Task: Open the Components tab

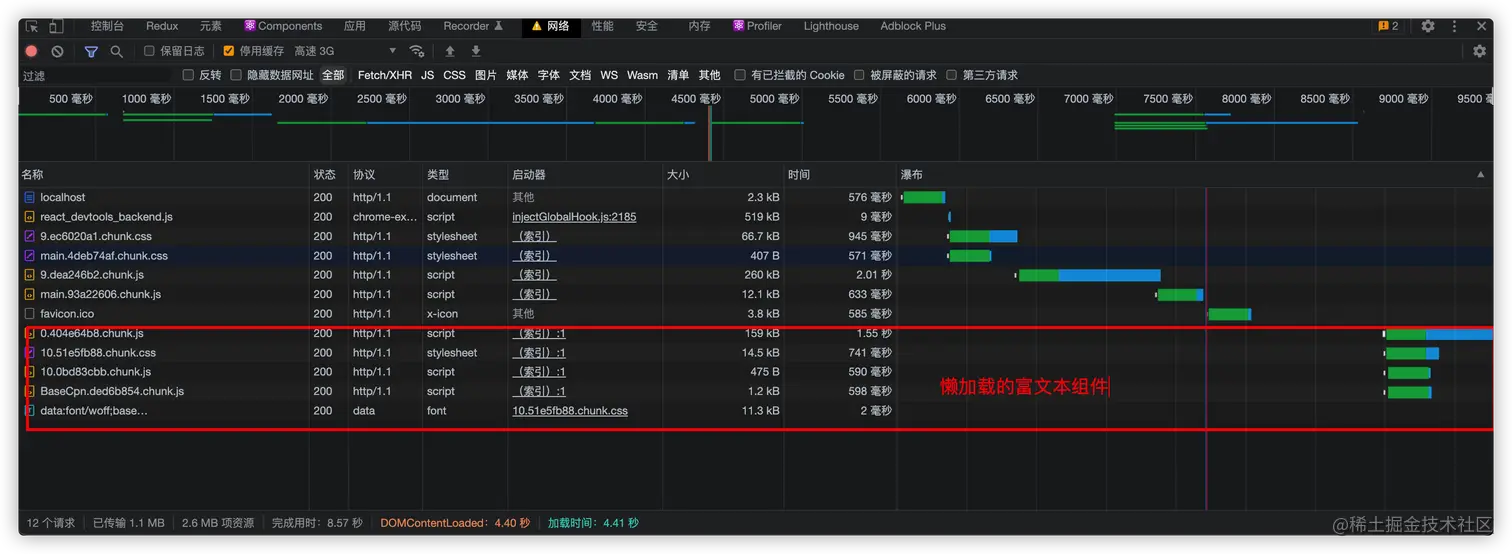Action: coord(283,26)
